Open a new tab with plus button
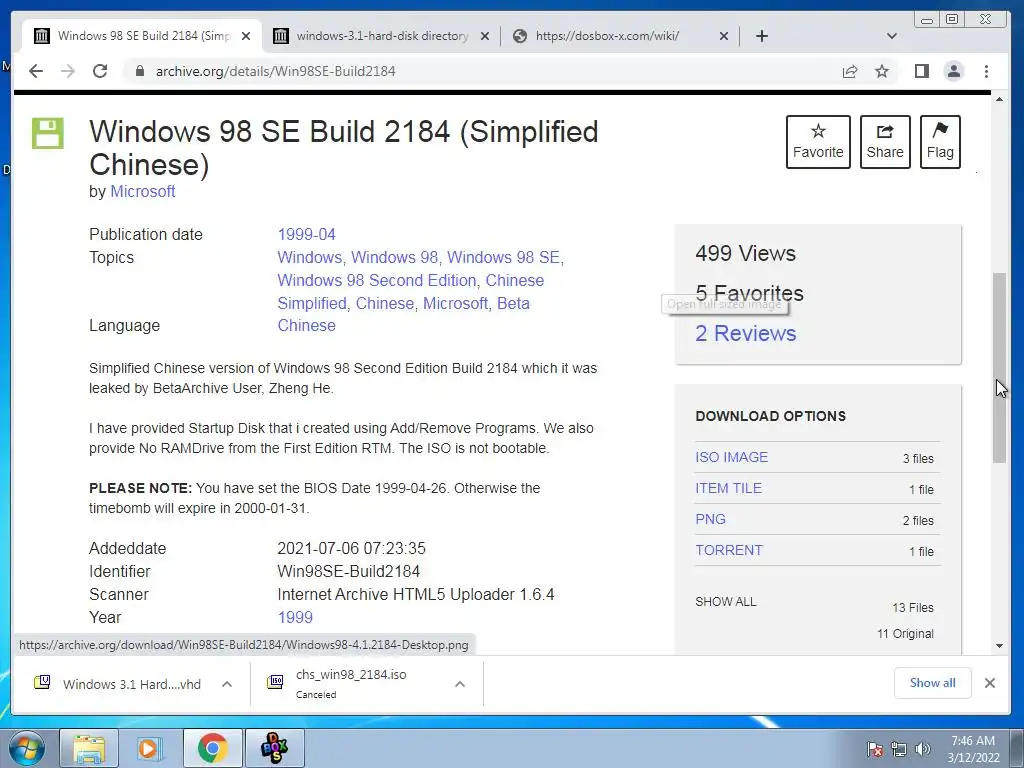This screenshot has width=1024, height=768. click(761, 36)
